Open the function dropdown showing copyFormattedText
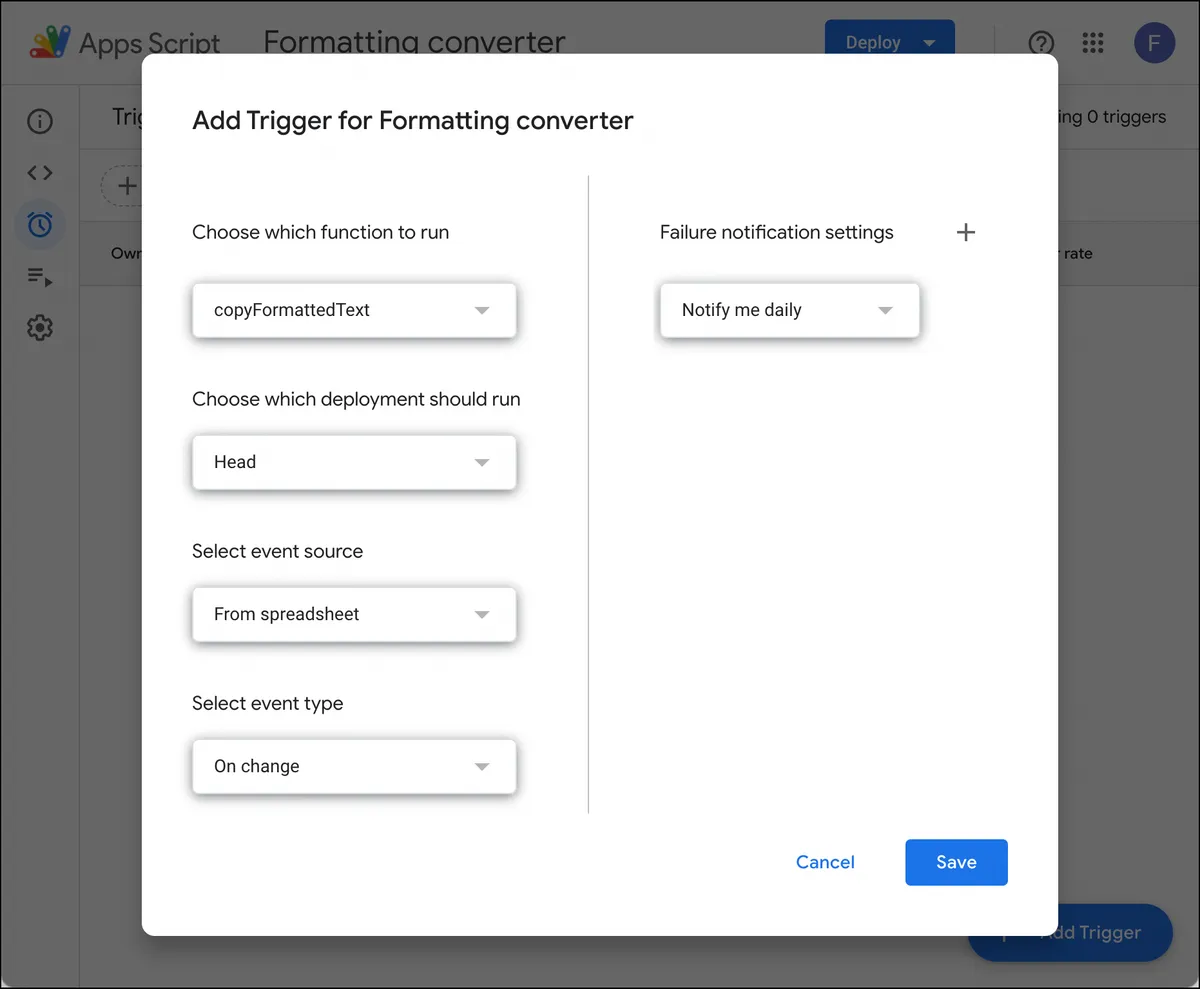Screen dimensions: 1200x989 (x=354, y=310)
